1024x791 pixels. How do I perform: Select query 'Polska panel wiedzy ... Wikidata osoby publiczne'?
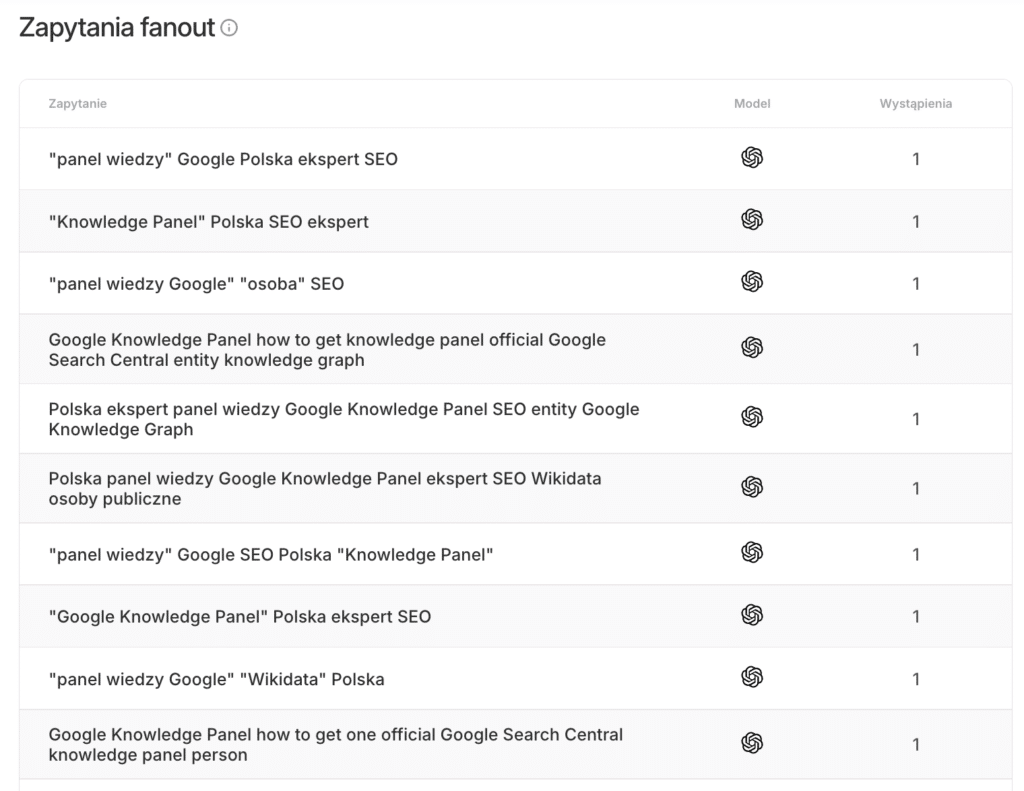325,489
